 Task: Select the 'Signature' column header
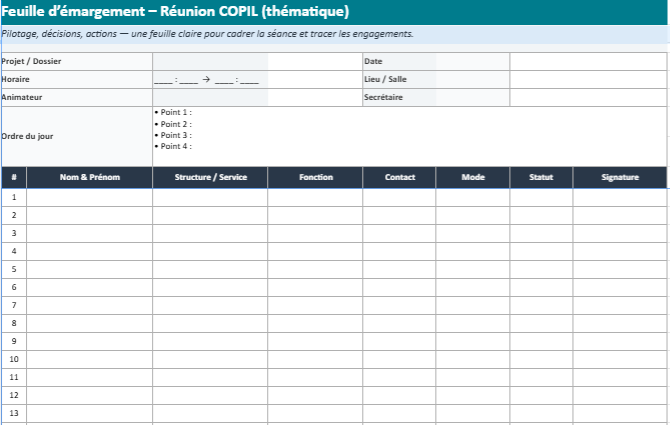(x=620, y=178)
